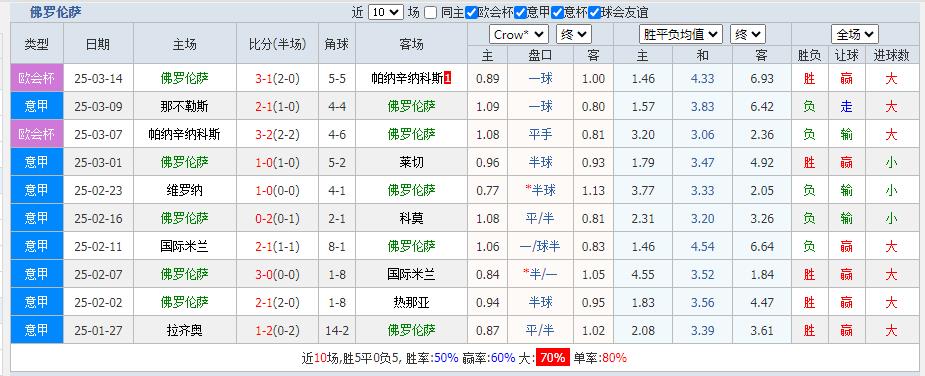
Task: Open the recent matches count dropdown showing 10
Action: 385,12
